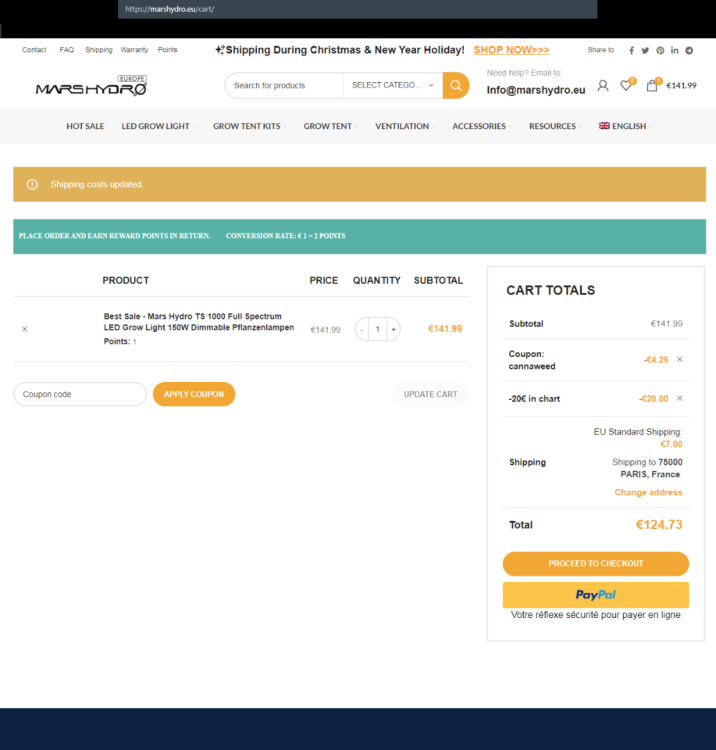The image size is (716, 750).
Task: Open the TS 1000 product title link
Action: 198,322
